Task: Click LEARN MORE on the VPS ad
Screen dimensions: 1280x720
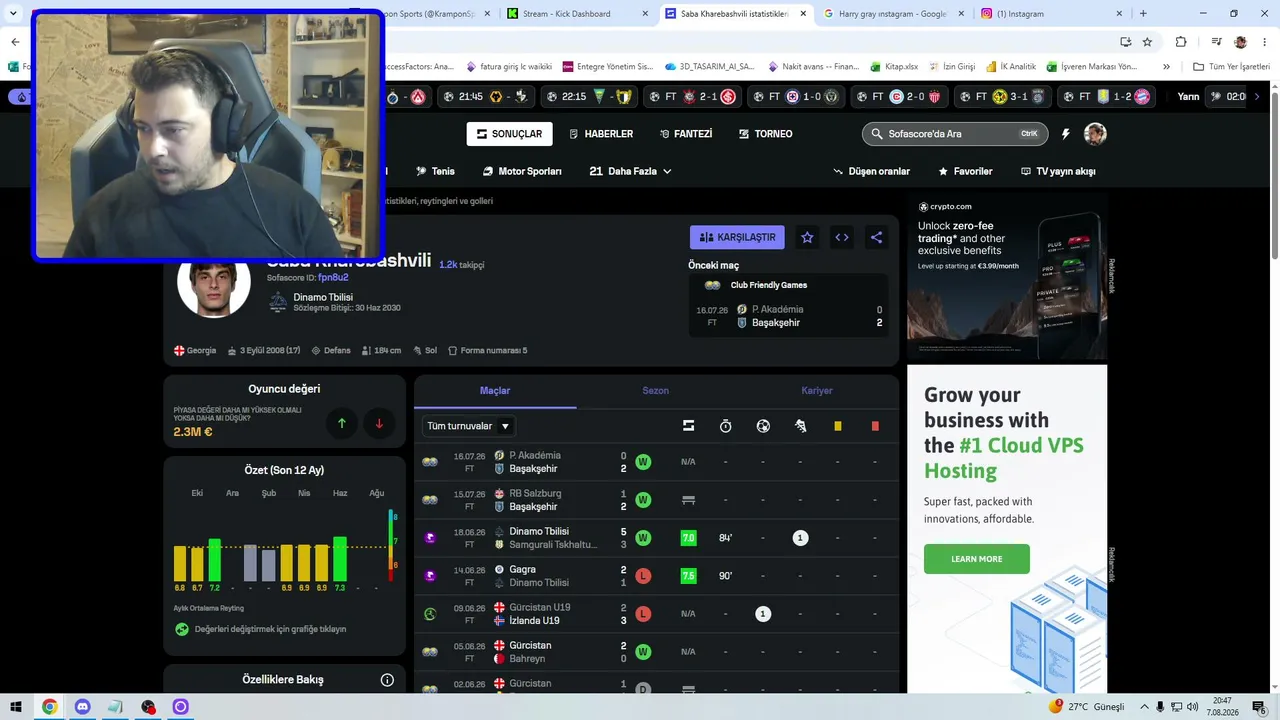Action: coord(977,559)
